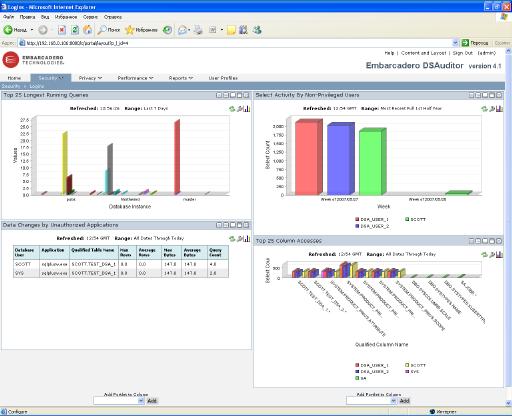512x416 pixels.
Task: Click the Application column header
Action: pos(54,252)
